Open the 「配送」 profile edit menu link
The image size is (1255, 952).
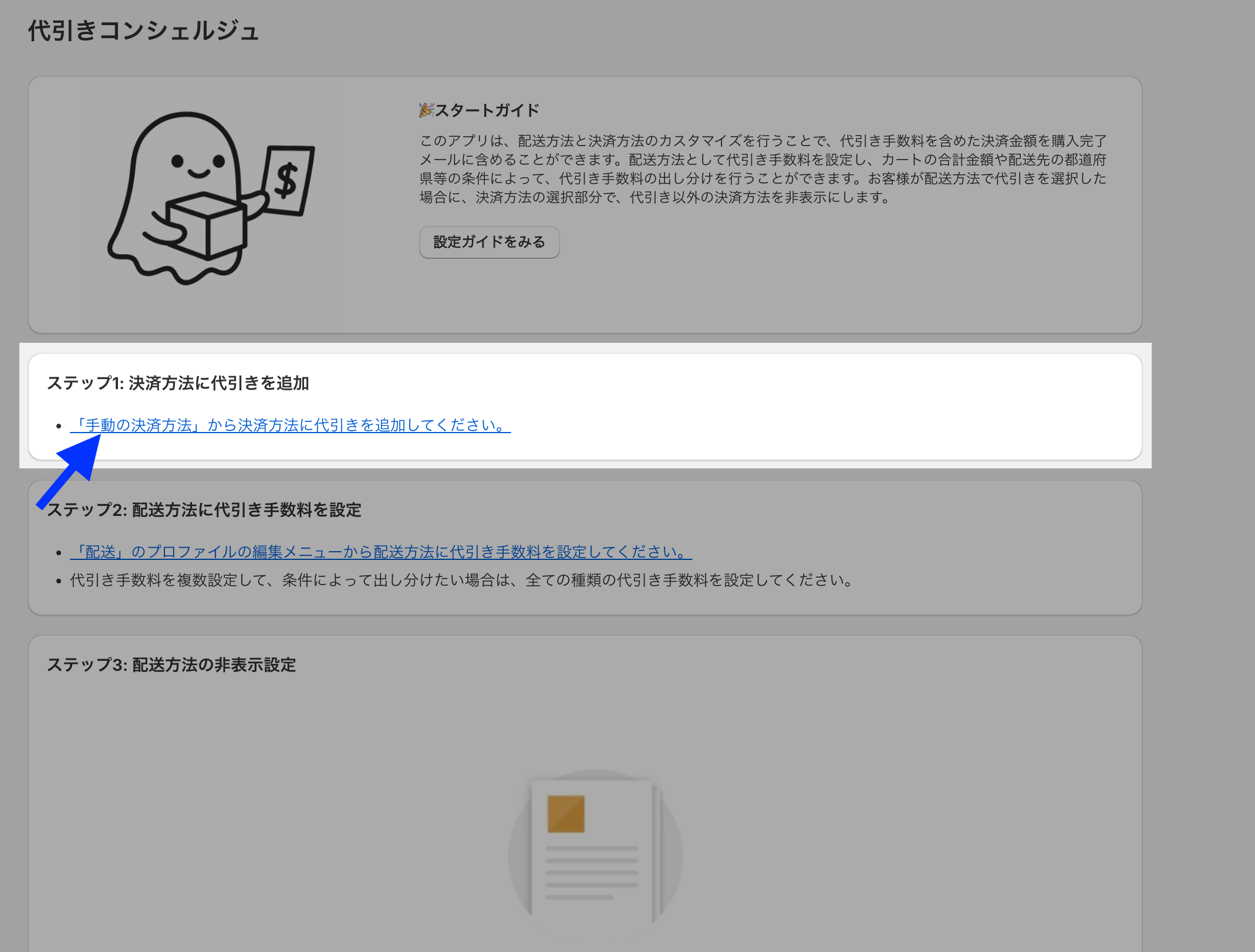tap(380, 552)
